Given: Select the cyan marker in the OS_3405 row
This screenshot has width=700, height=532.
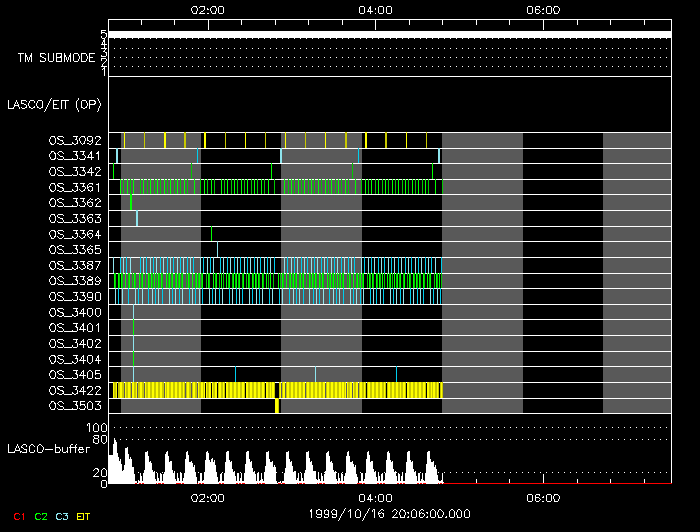Looking at the screenshot, I should [396, 374].
